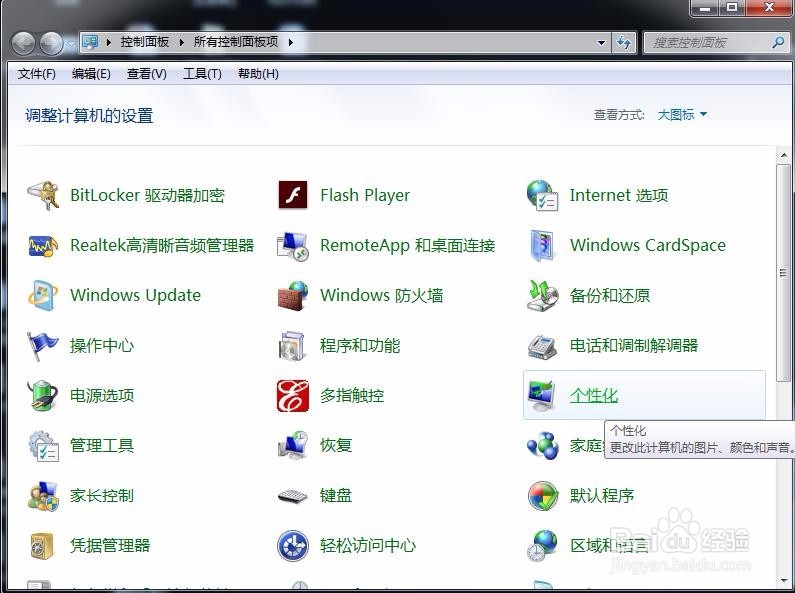Open the 程序和功能 icon
Viewport: 795px width, 593px height.
292,346
